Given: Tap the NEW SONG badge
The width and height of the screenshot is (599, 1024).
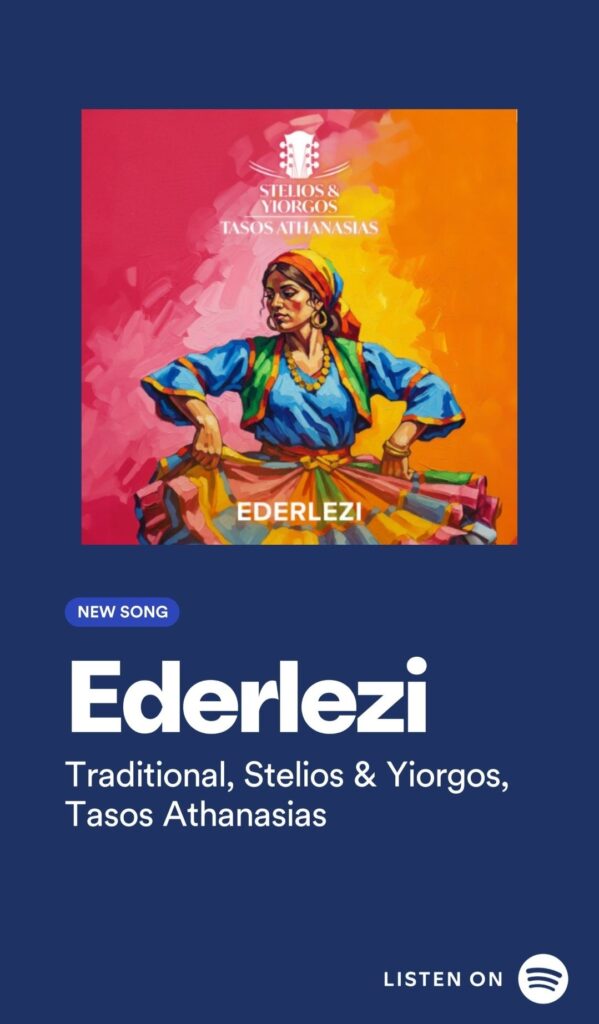Looking at the screenshot, I should pyautogui.click(x=122, y=612).
